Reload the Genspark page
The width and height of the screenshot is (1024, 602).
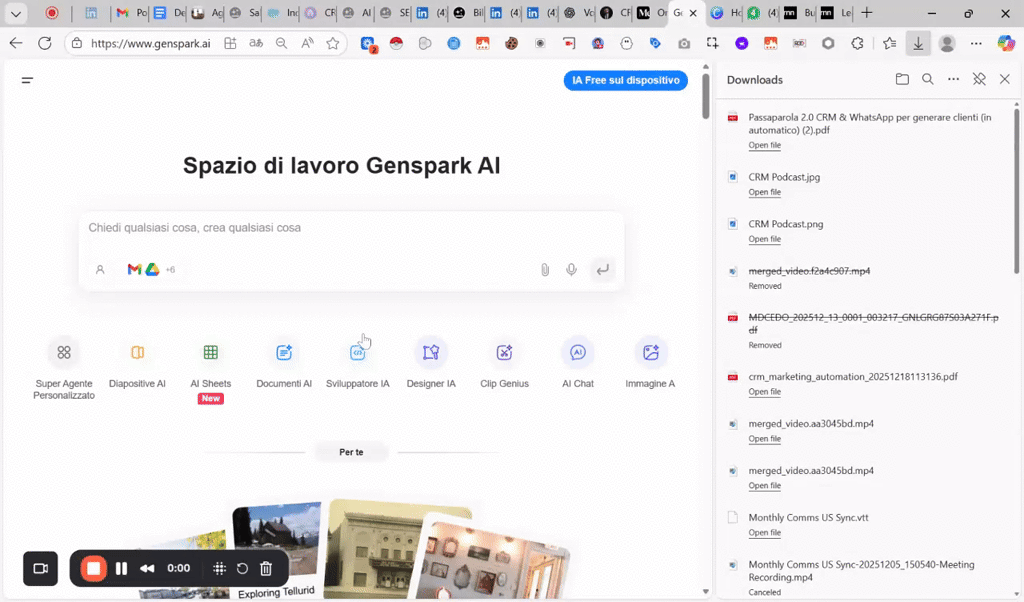point(44,43)
